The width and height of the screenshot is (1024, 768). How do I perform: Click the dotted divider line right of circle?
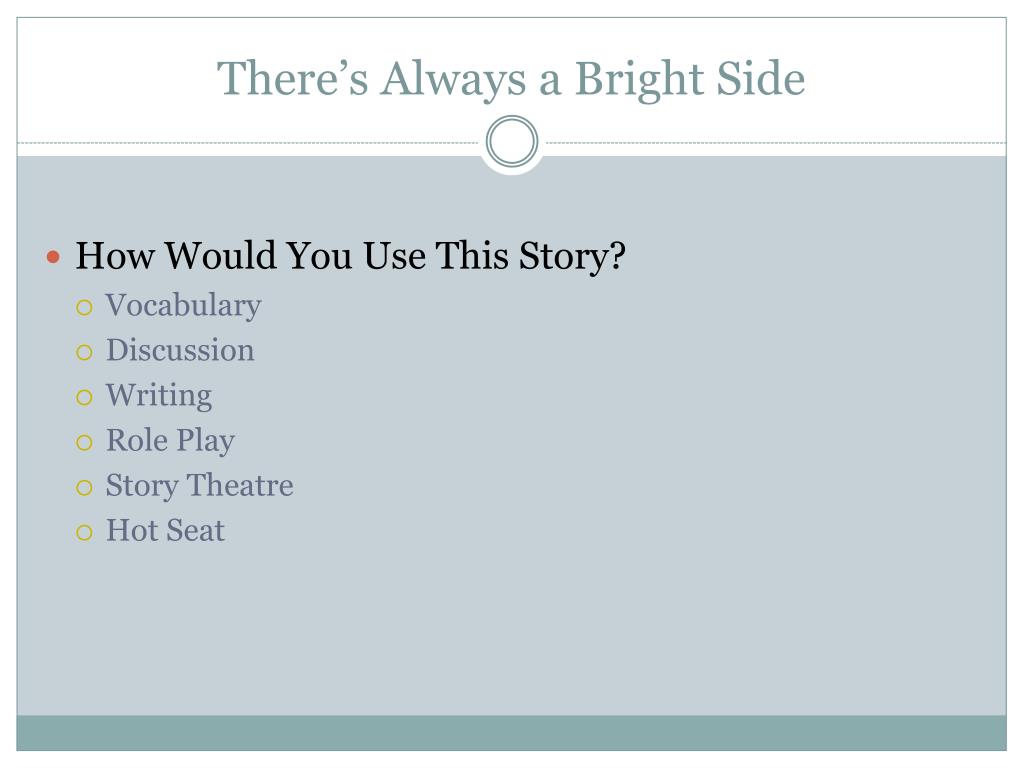[x=776, y=142]
